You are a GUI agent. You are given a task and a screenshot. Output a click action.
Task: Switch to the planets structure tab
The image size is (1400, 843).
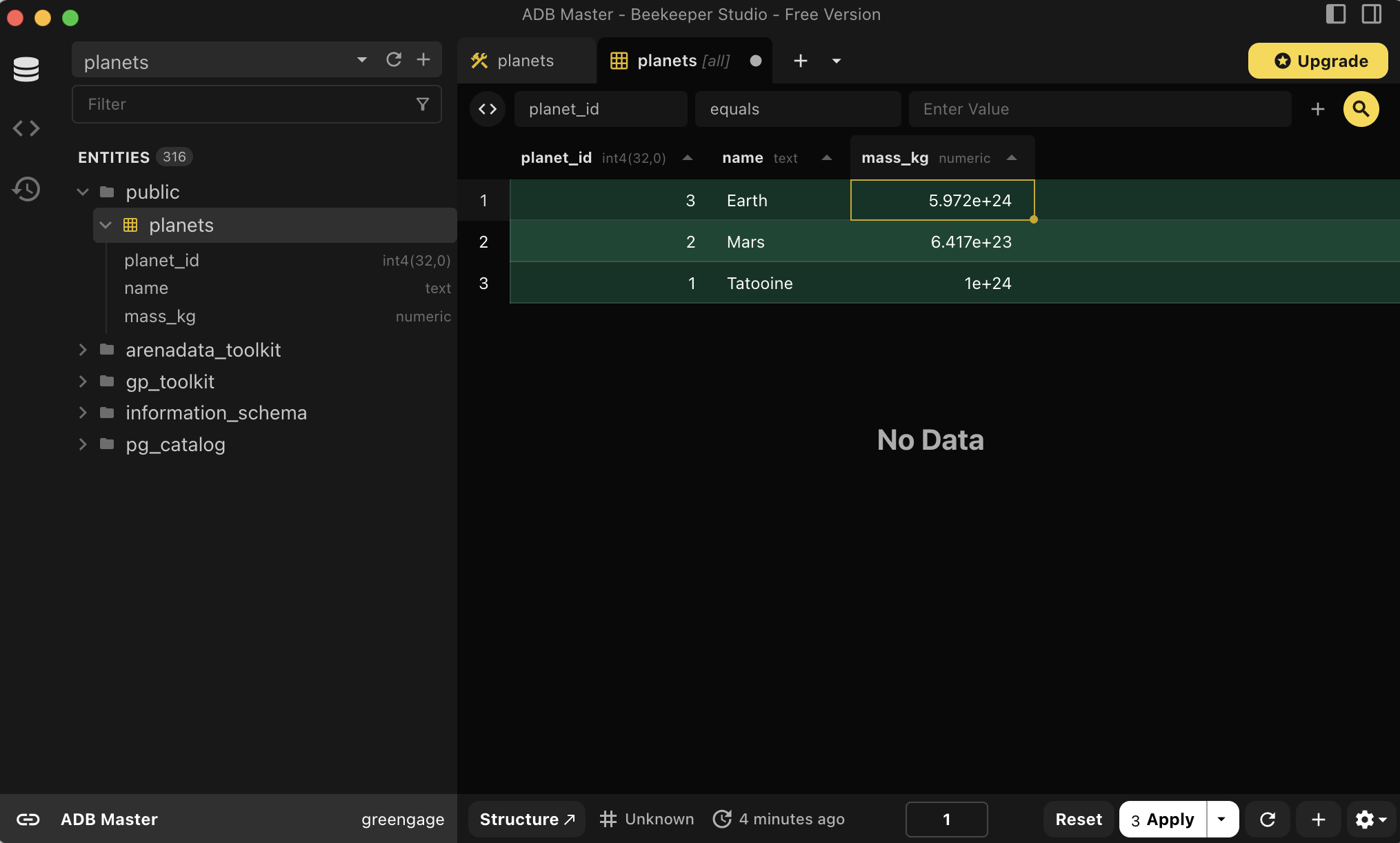point(526,61)
